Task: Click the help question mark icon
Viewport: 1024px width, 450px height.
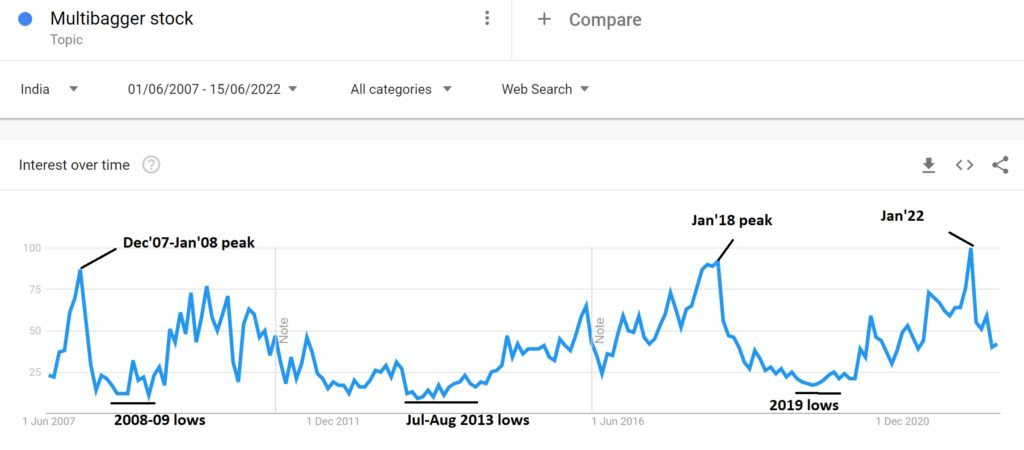Action: 151,165
